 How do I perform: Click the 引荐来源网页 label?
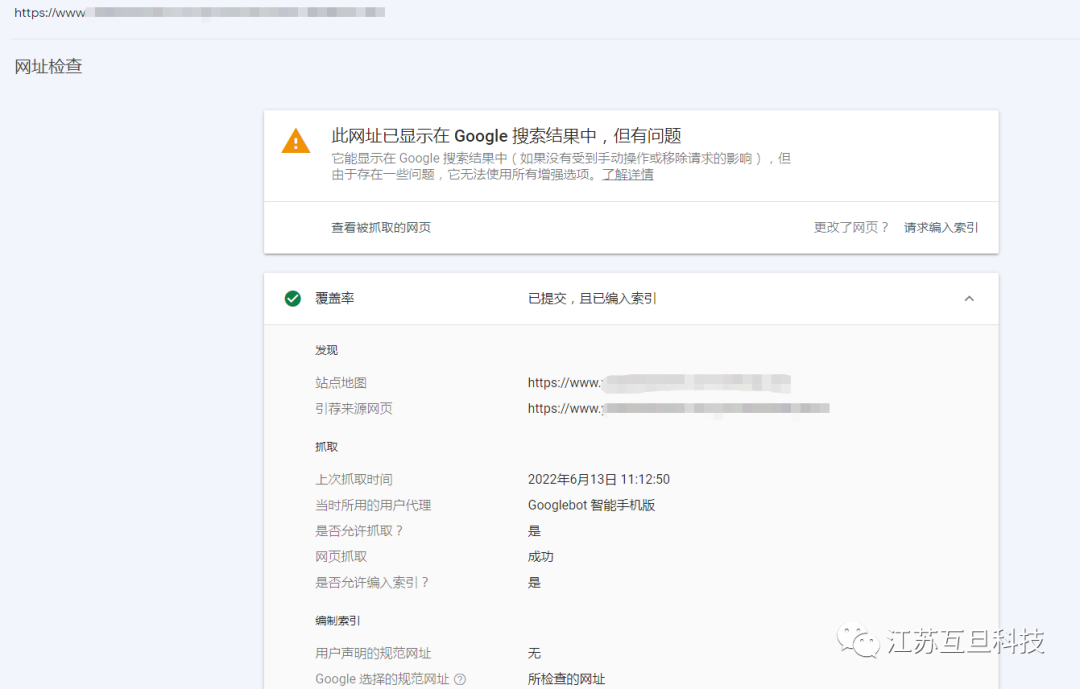[x=354, y=409]
